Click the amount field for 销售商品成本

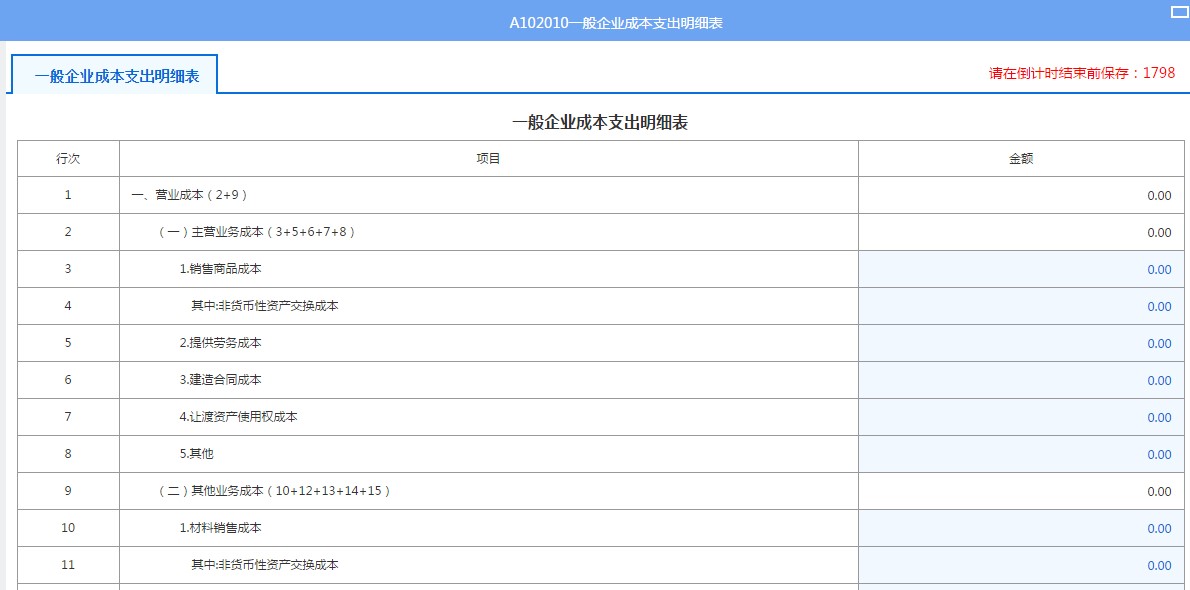(1020, 269)
